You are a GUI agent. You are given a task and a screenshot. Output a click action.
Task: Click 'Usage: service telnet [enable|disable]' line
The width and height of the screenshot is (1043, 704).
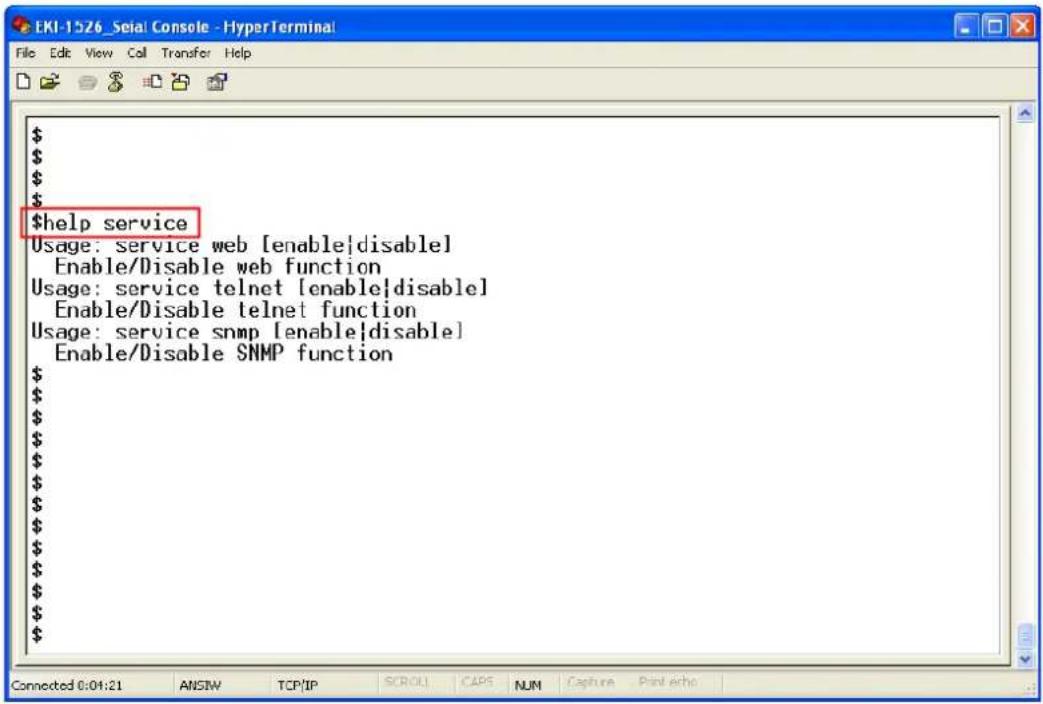259,288
